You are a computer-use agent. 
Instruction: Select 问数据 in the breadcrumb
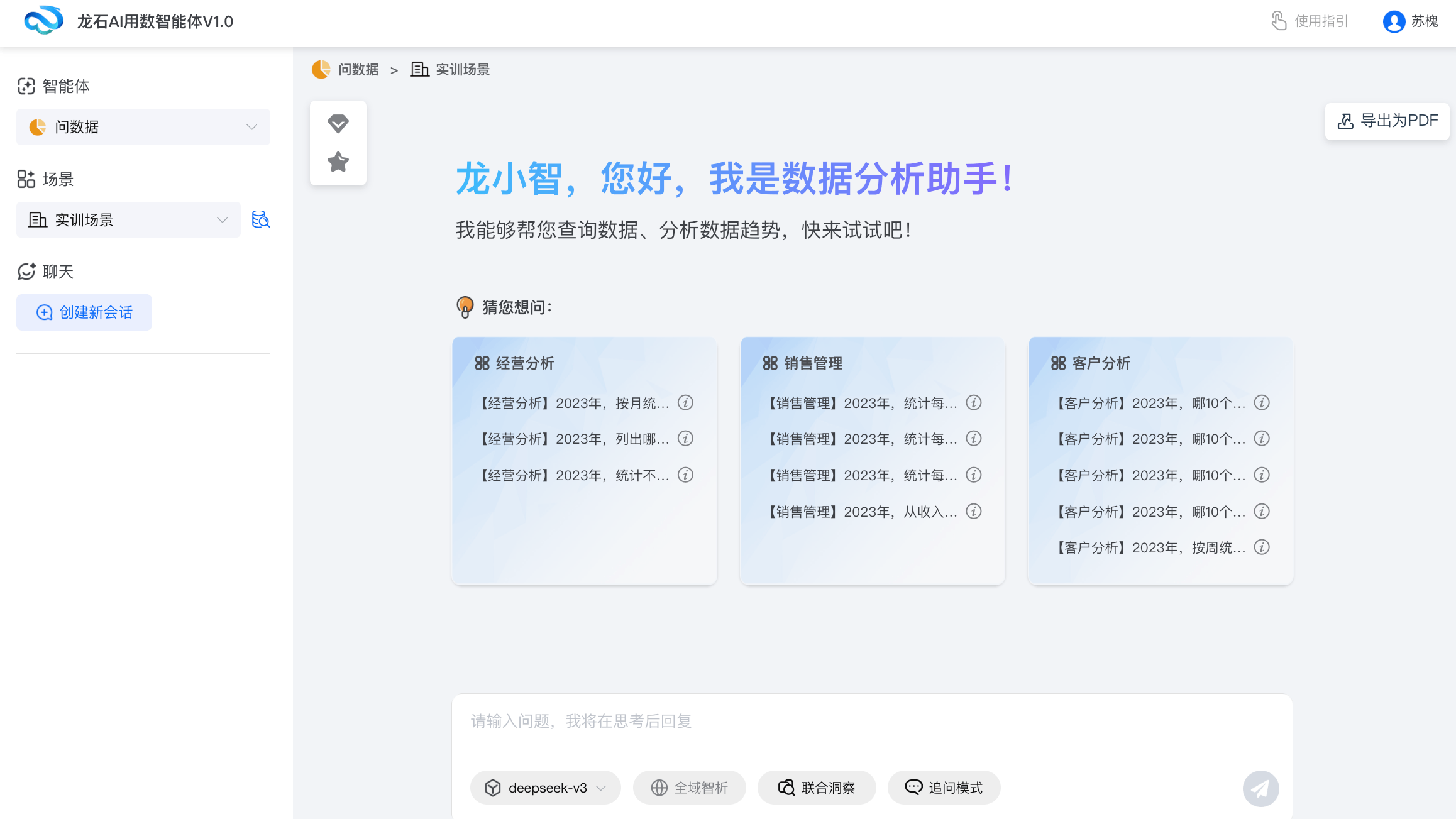click(358, 69)
